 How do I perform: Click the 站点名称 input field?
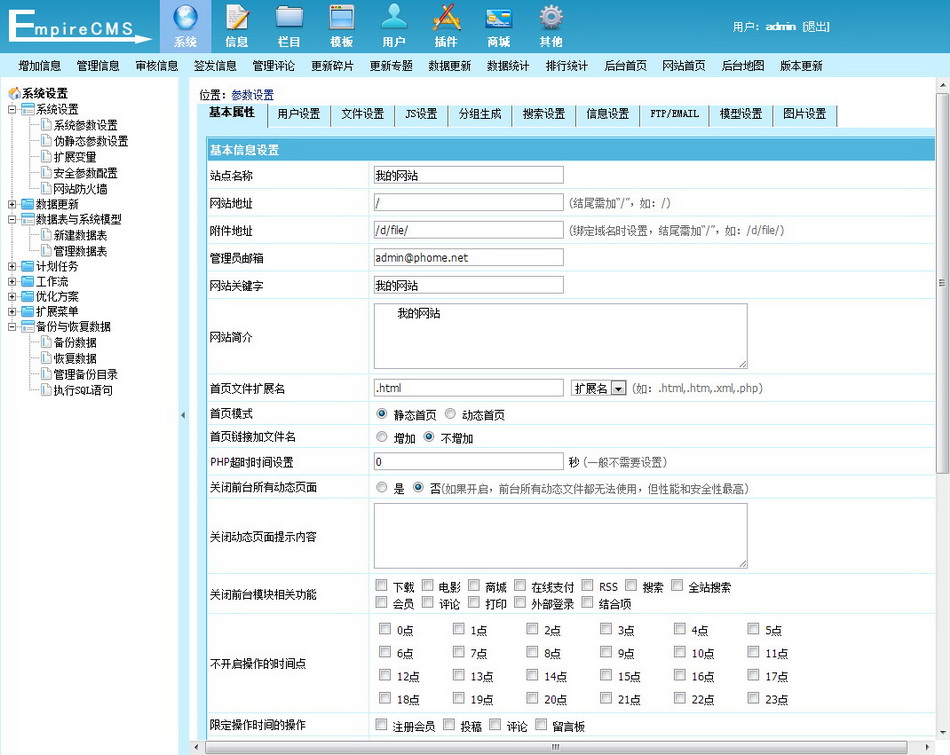(x=468, y=174)
